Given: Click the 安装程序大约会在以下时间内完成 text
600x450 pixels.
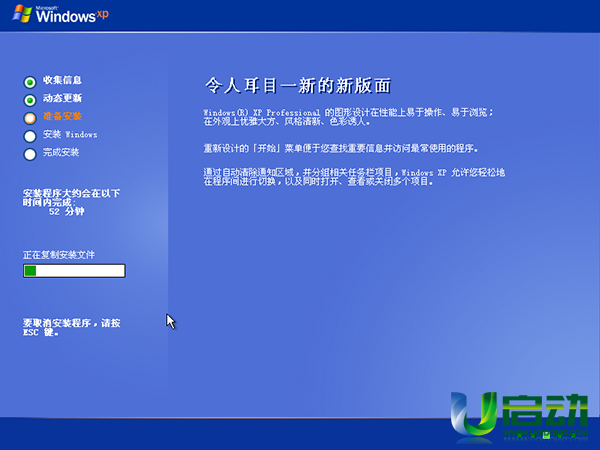Looking at the screenshot, I should (x=71, y=198).
